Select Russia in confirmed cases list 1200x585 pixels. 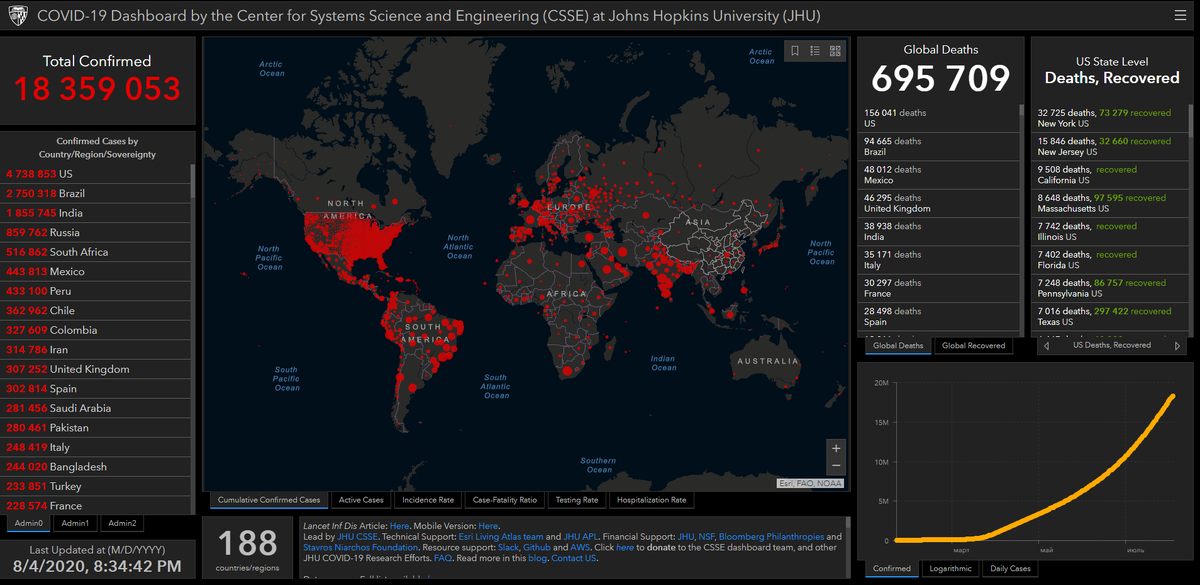(x=96, y=232)
